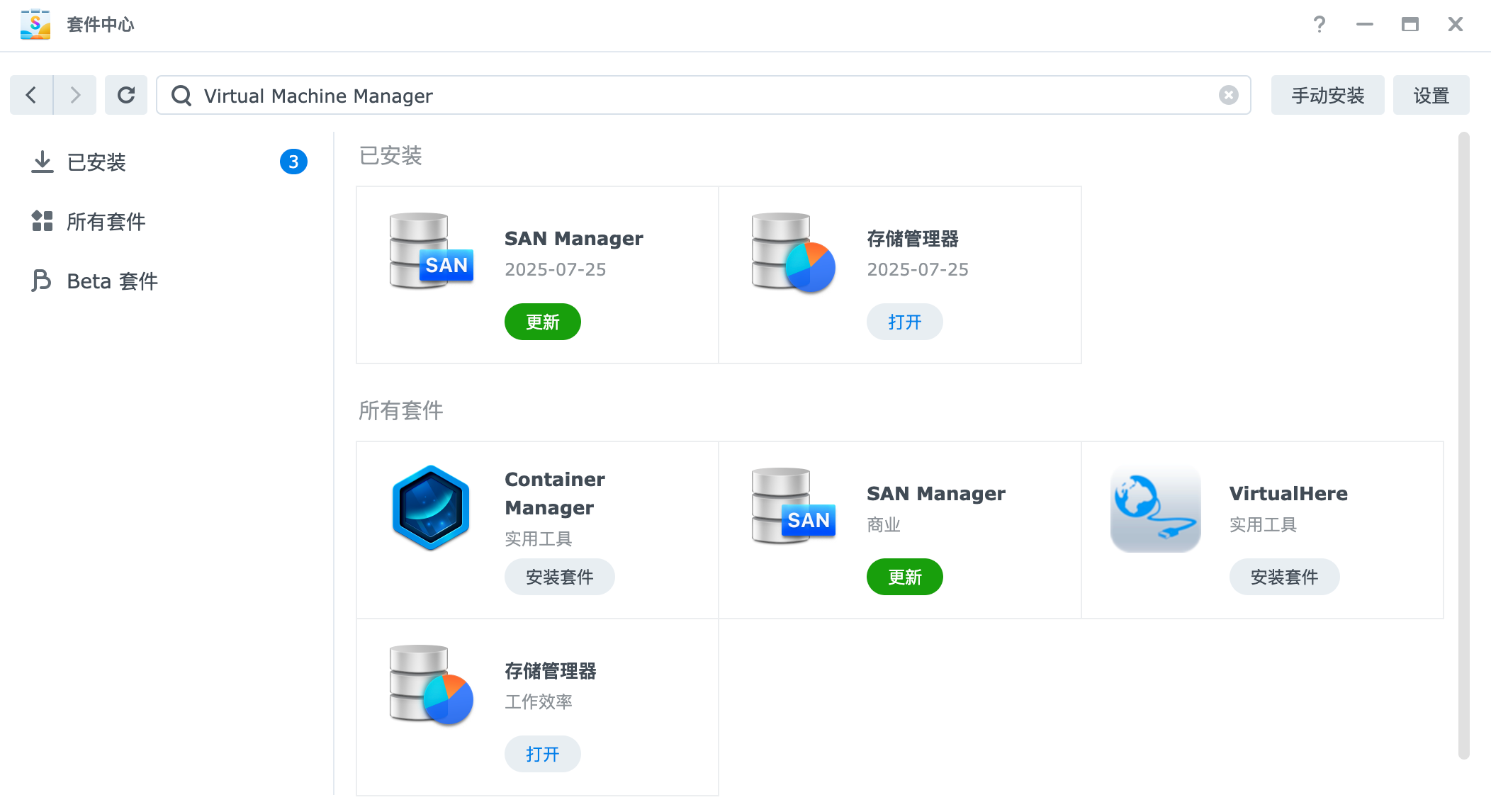Click the 存储管理器 icon in installed section
The width and height of the screenshot is (1491, 812).
[793, 252]
